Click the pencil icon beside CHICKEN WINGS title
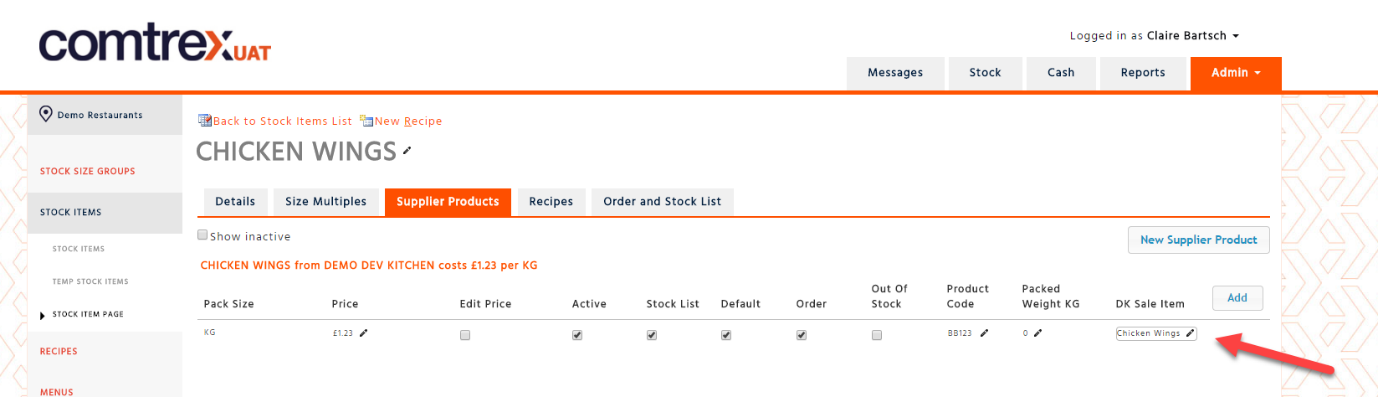Image resolution: width=1378 pixels, height=397 pixels. coord(407,152)
